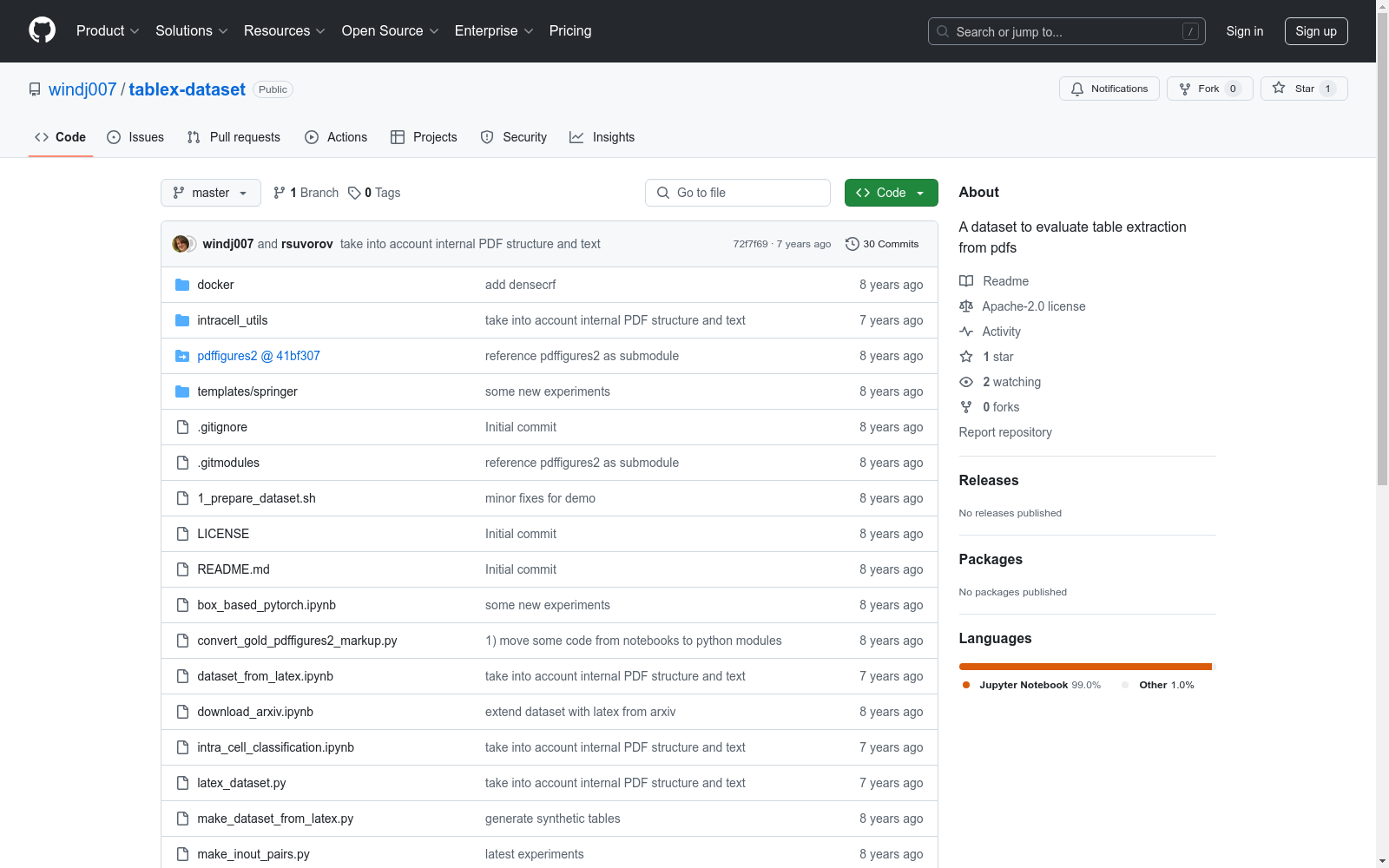The image size is (1389, 868).
Task: Open the tablex-dataset repository link
Action: pyautogui.click(x=188, y=89)
